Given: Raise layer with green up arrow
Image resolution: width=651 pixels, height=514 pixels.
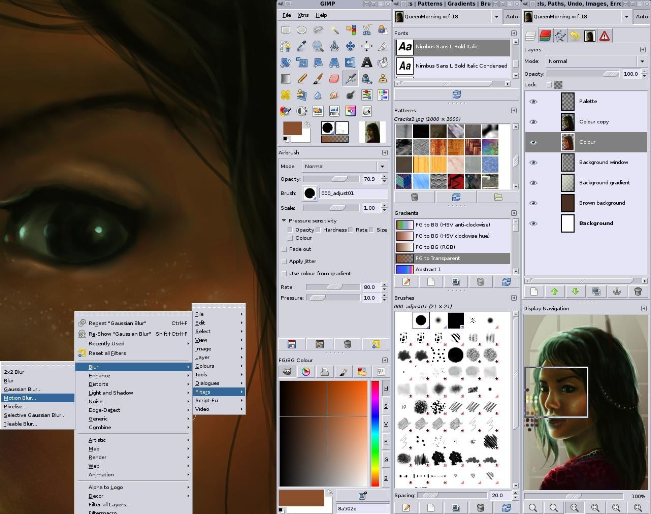Looking at the screenshot, I should (554, 291).
